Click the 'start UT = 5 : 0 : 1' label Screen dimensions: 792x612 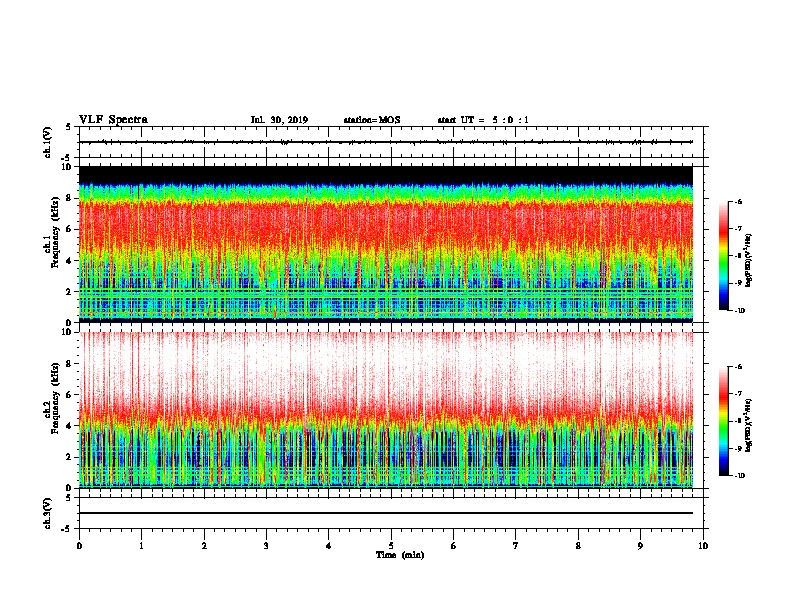(483, 120)
